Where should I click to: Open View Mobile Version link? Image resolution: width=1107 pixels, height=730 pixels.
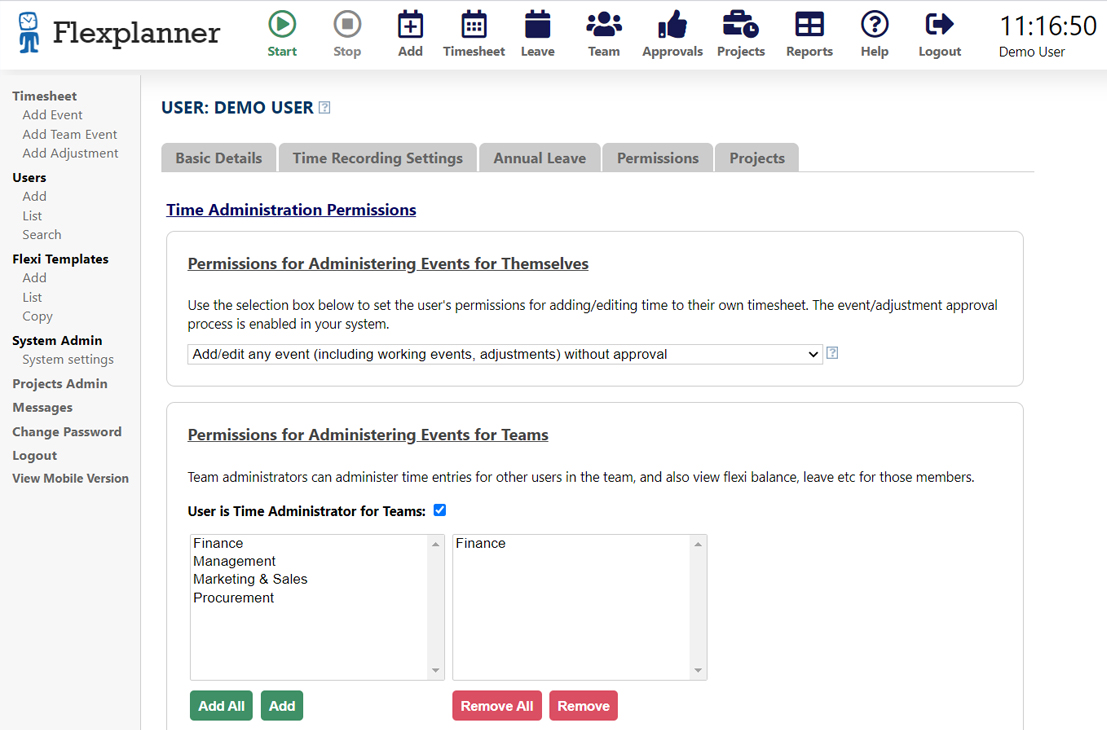coord(71,478)
